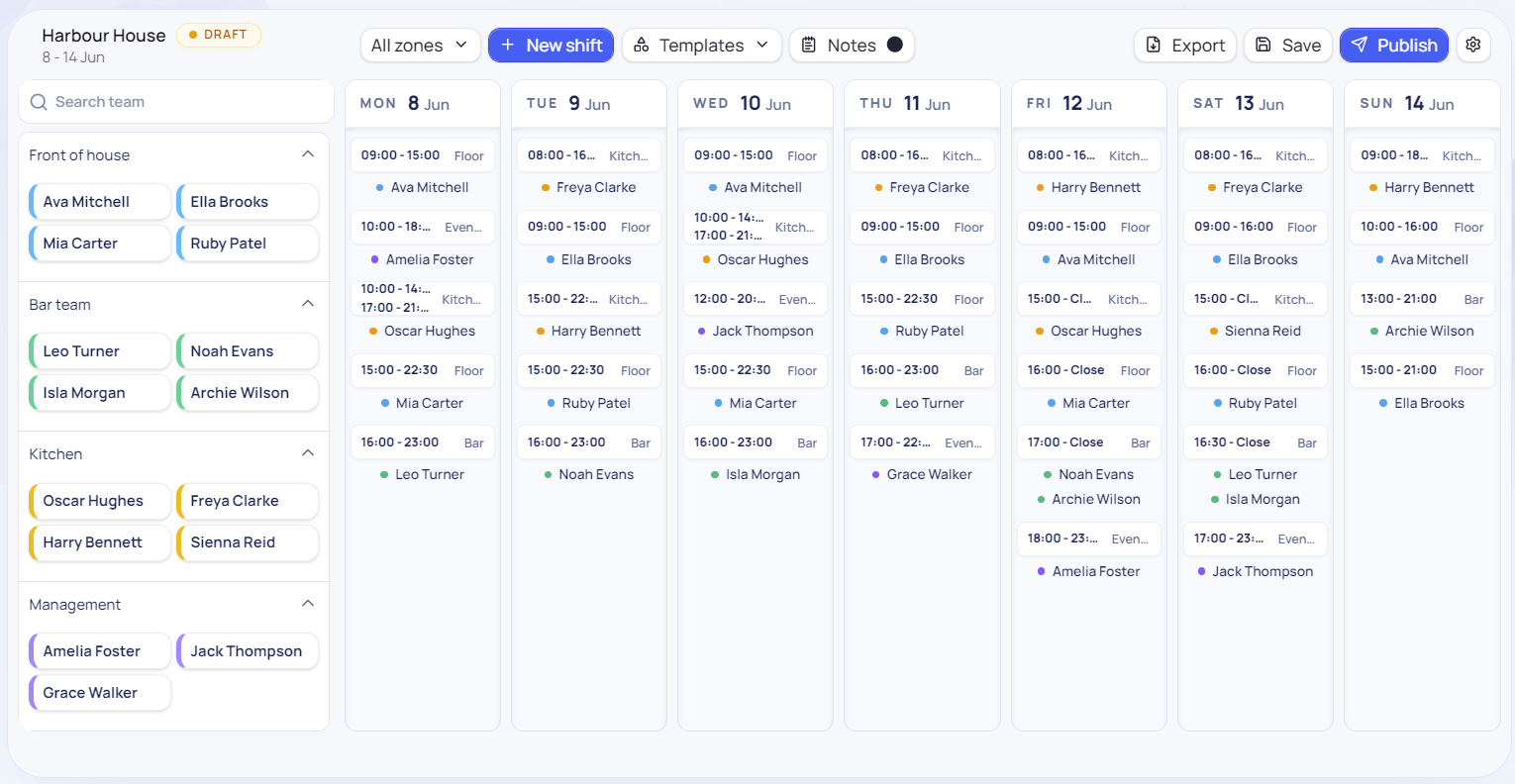The image size is (1515, 784).
Task: Open the settings gear icon
Action: [1473, 45]
